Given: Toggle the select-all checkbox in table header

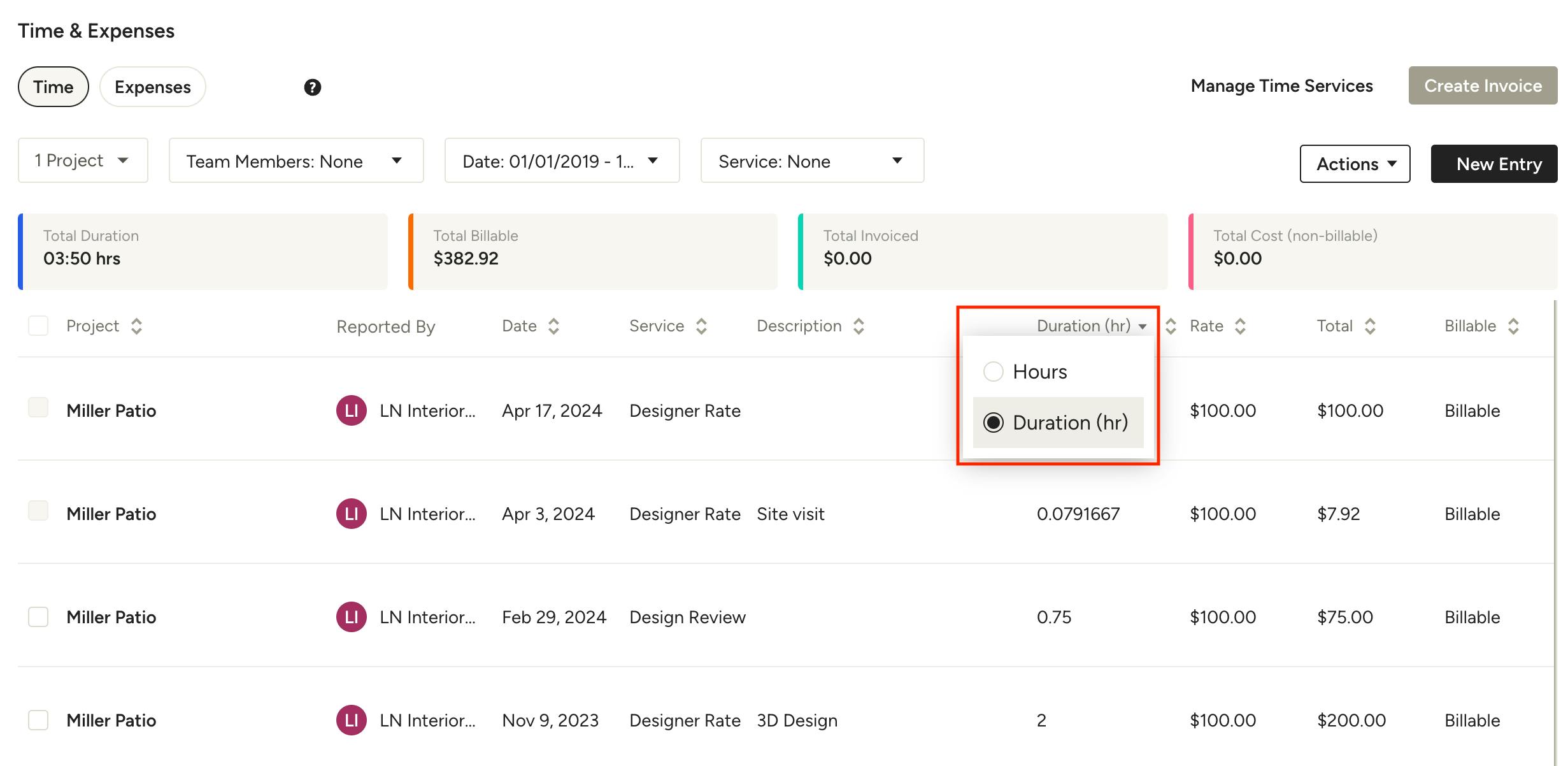Looking at the screenshot, I should click(38, 326).
